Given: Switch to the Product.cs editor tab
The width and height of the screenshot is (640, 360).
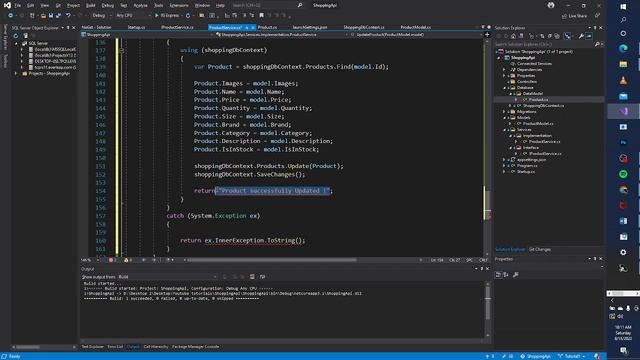Looking at the screenshot, I should tap(267, 27).
